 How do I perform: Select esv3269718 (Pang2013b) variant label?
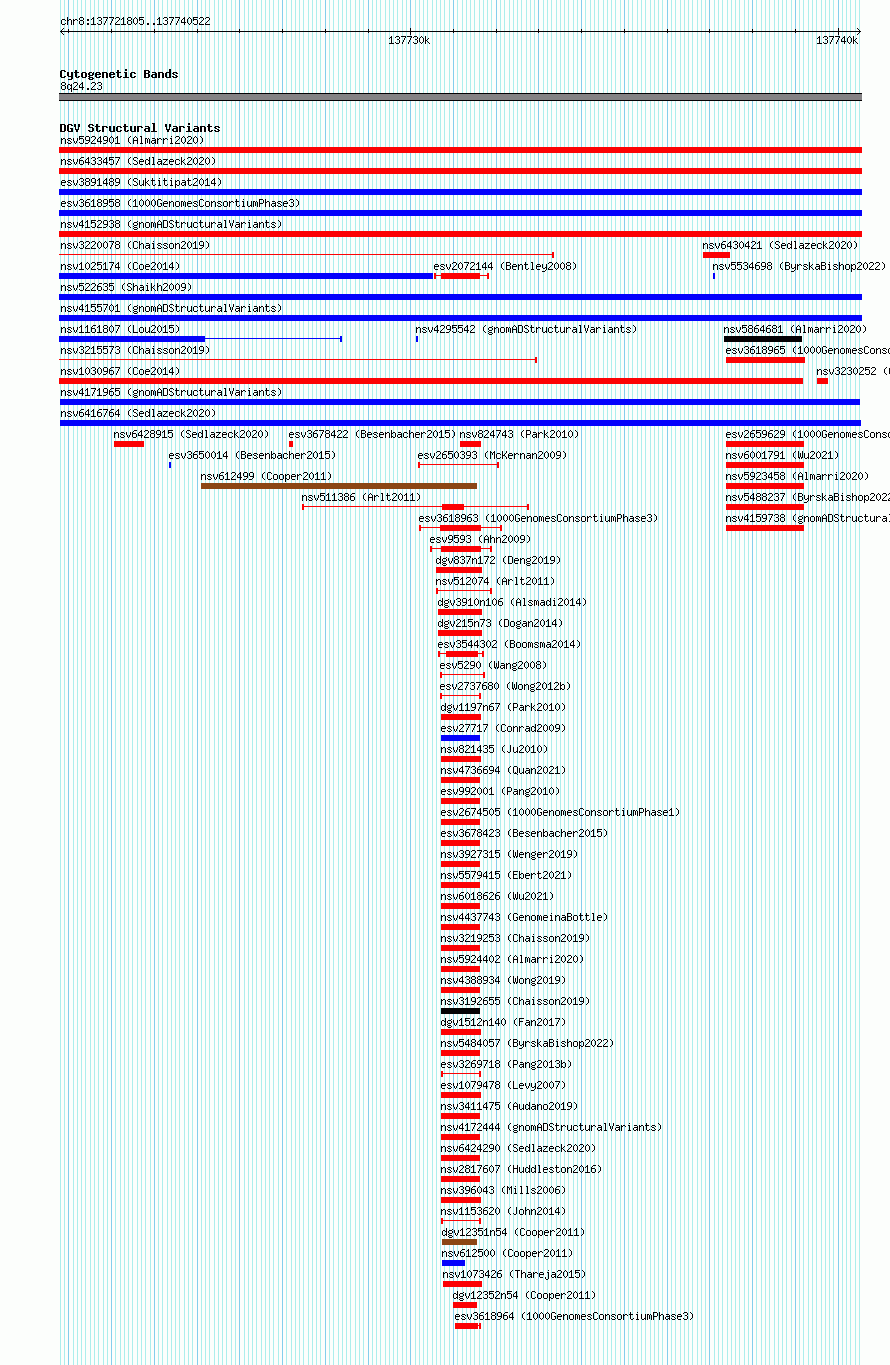(x=506, y=1064)
